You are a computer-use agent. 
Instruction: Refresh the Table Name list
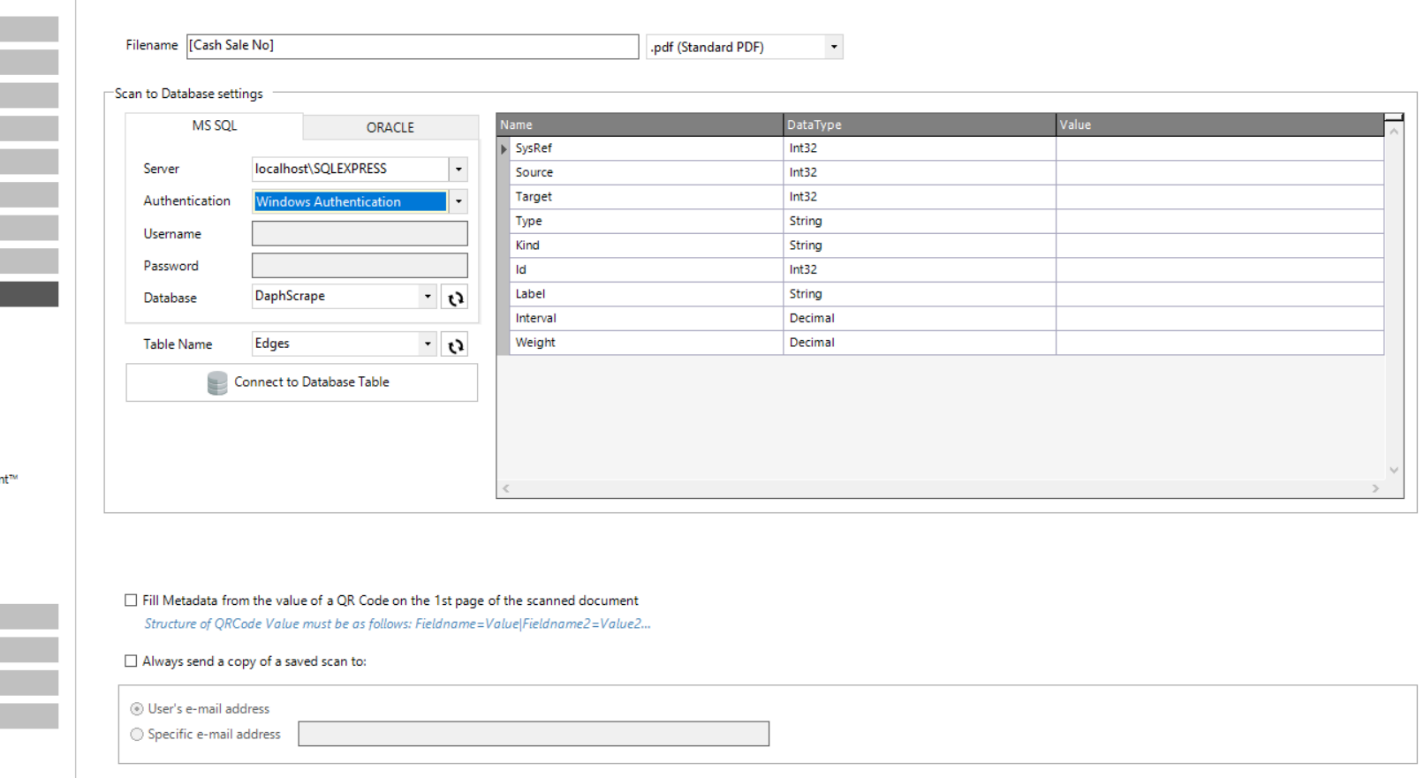[x=456, y=345]
